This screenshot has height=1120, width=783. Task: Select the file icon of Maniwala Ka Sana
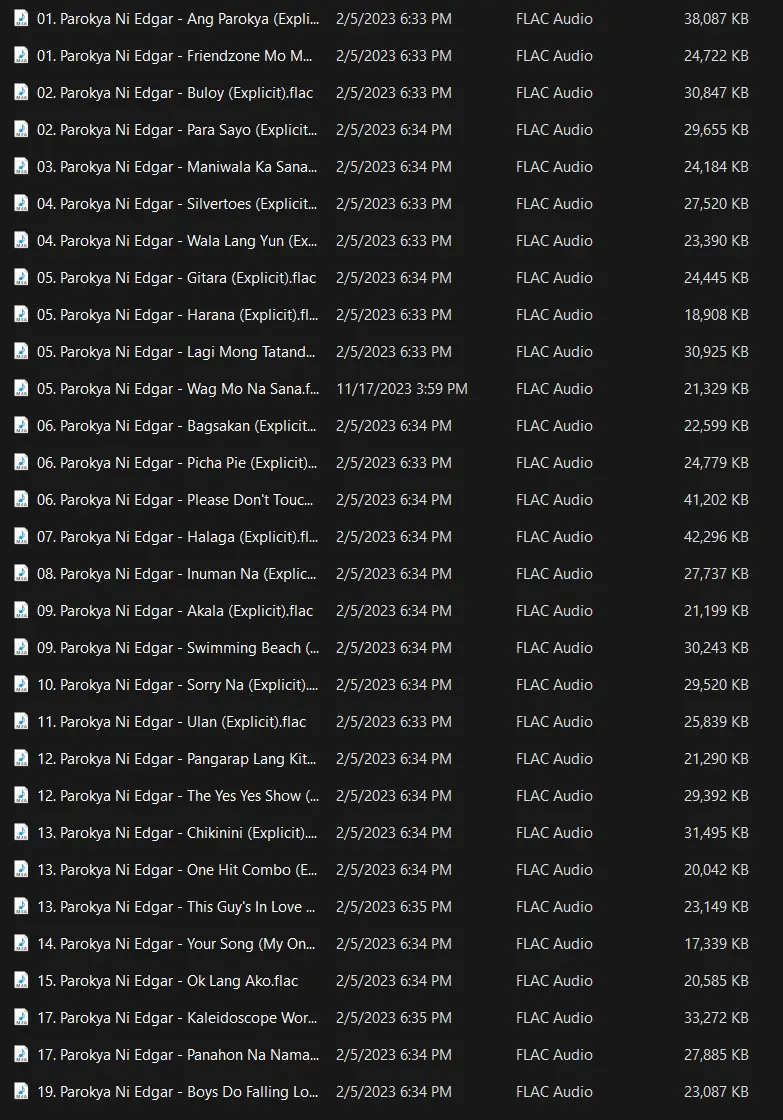[x=21, y=166]
